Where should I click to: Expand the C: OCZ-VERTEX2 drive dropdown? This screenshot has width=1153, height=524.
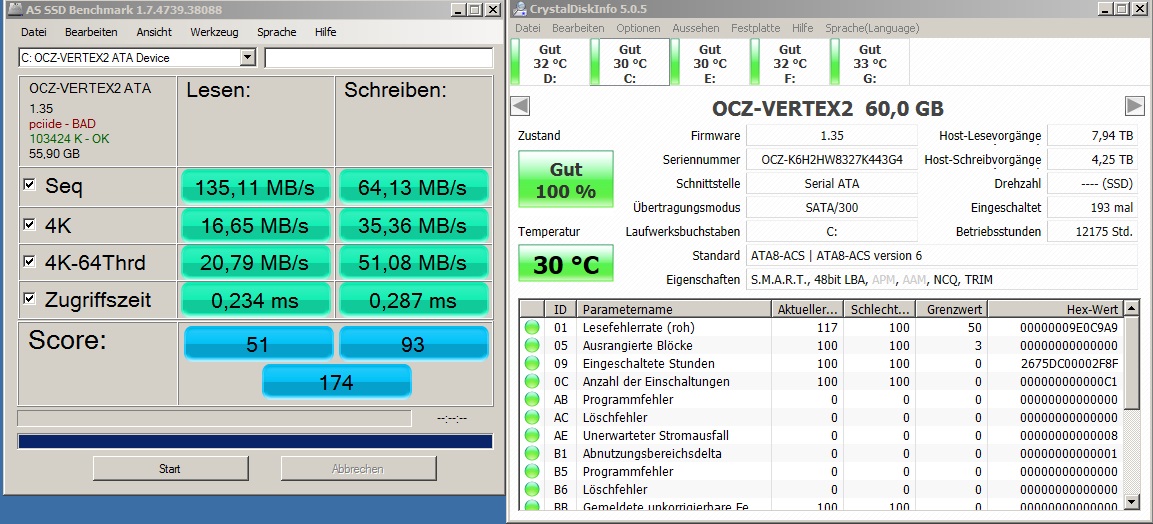coord(248,57)
